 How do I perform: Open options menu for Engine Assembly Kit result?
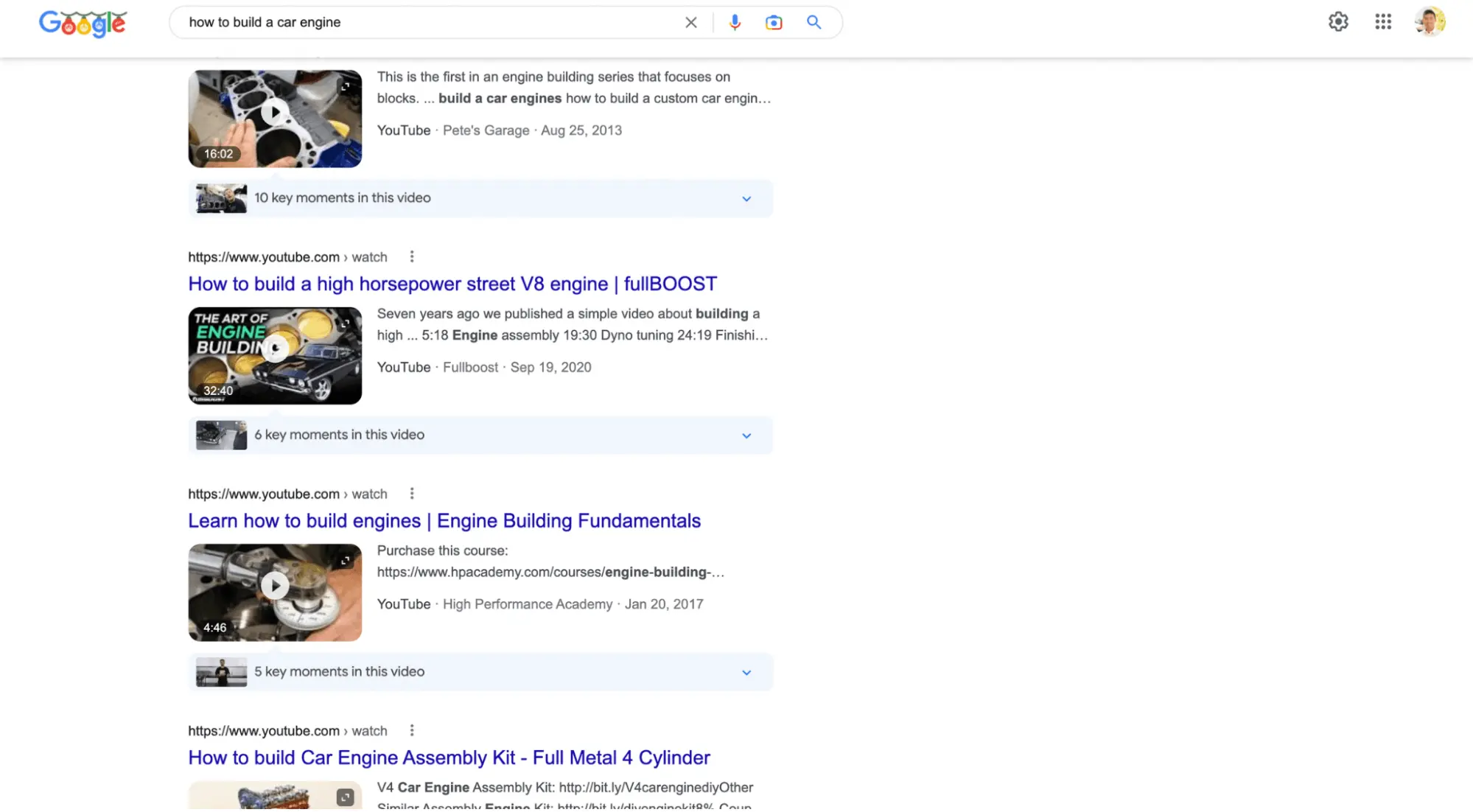[412, 731]
